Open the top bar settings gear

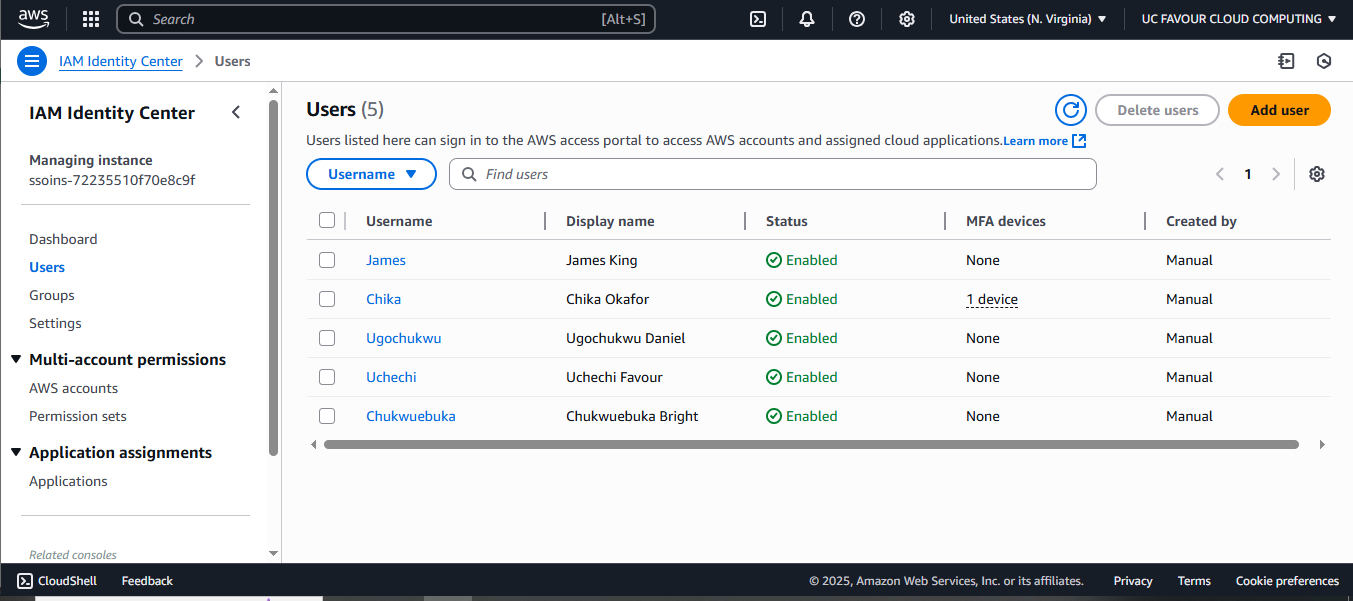point(907,19)
